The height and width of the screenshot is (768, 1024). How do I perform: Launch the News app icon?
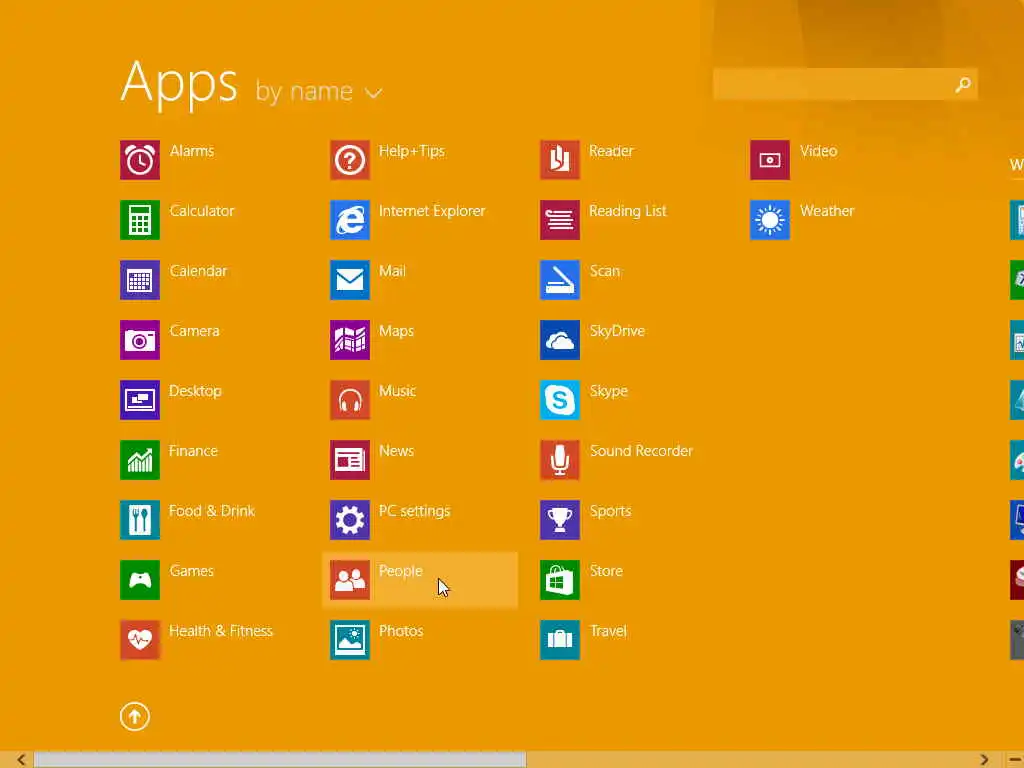[x=350, y=460]
